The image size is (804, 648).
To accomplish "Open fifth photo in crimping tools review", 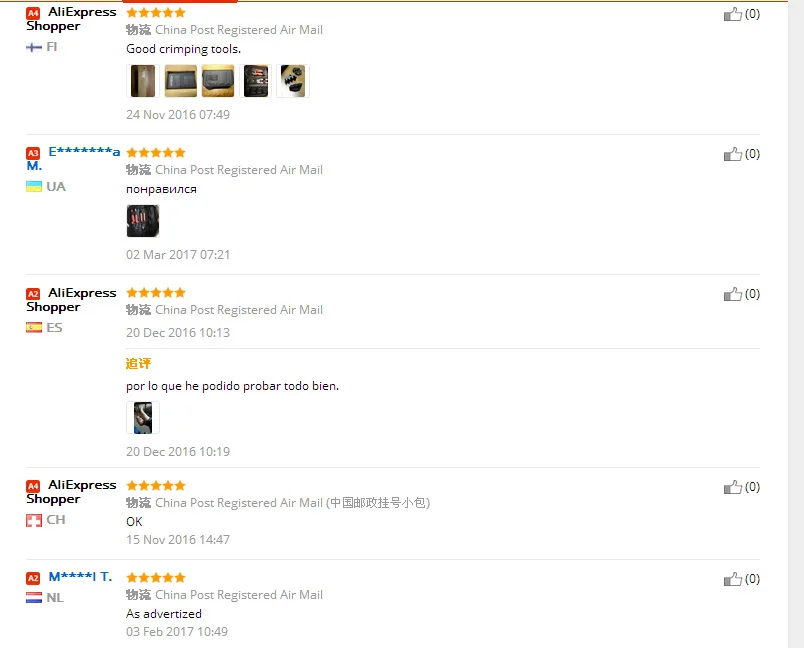I will (x=293, y=81).
